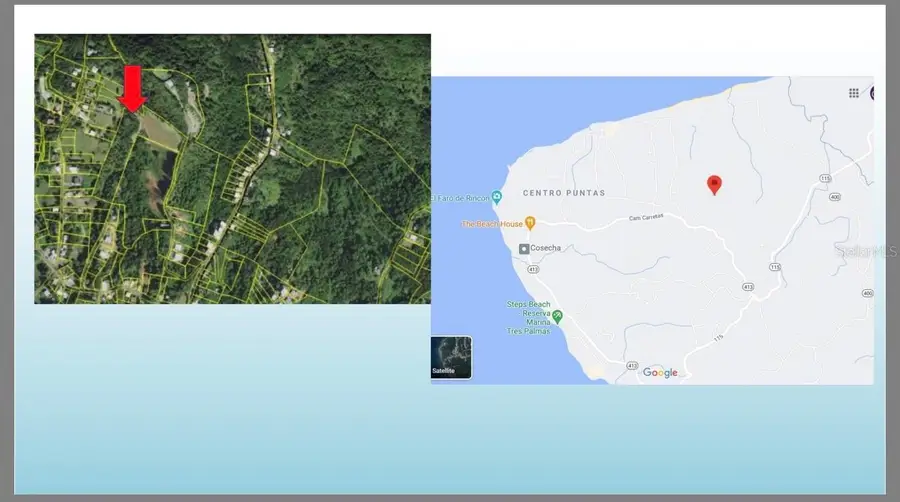Select the Cosecha square marker icon
Viewport: 900px width, 502px height.
(x=523, y=248)
